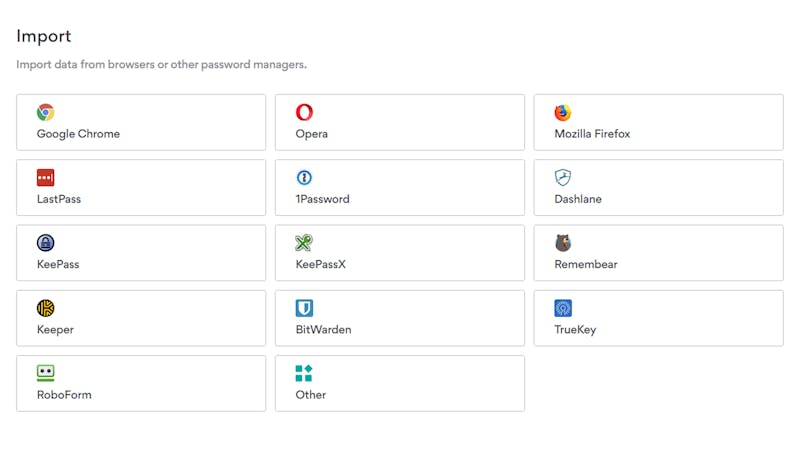
Task: Select the Other import card
Action: (399, 383)
